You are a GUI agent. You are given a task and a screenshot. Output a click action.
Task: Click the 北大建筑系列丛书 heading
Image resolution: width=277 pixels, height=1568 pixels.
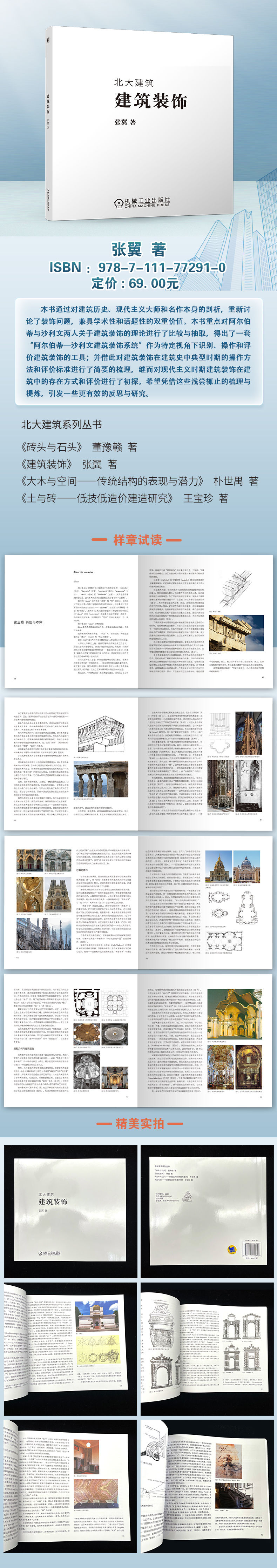point(61,424)
